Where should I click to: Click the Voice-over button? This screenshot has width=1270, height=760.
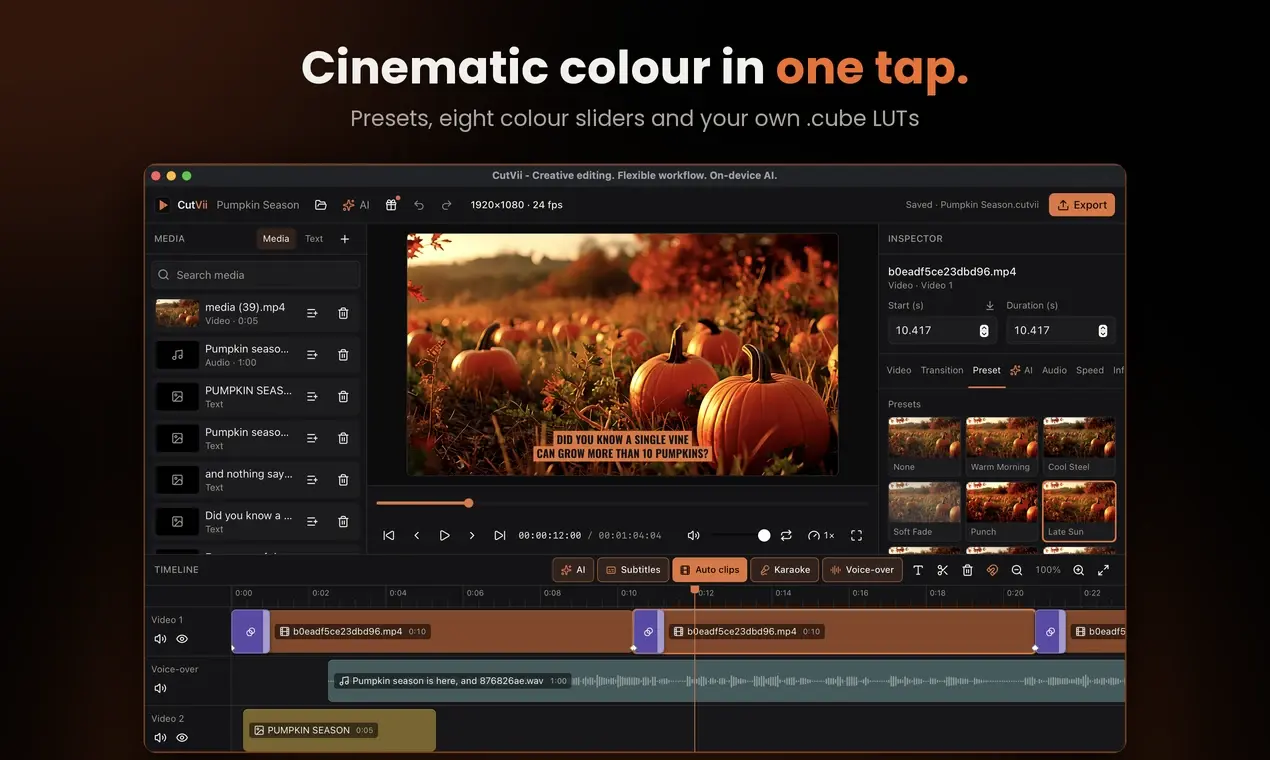point(862,570)
